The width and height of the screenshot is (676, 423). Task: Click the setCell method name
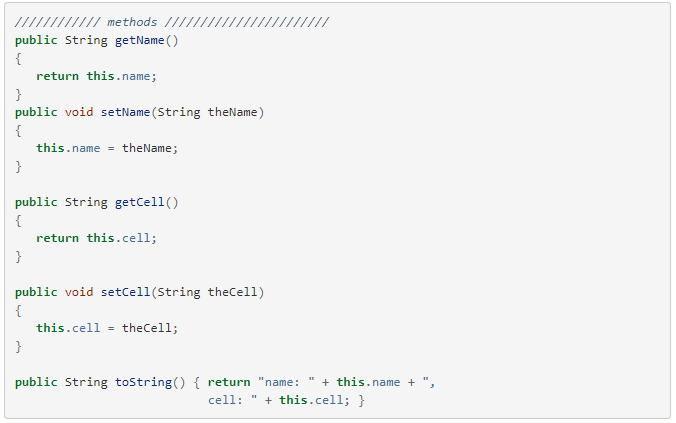coord(125,292)
